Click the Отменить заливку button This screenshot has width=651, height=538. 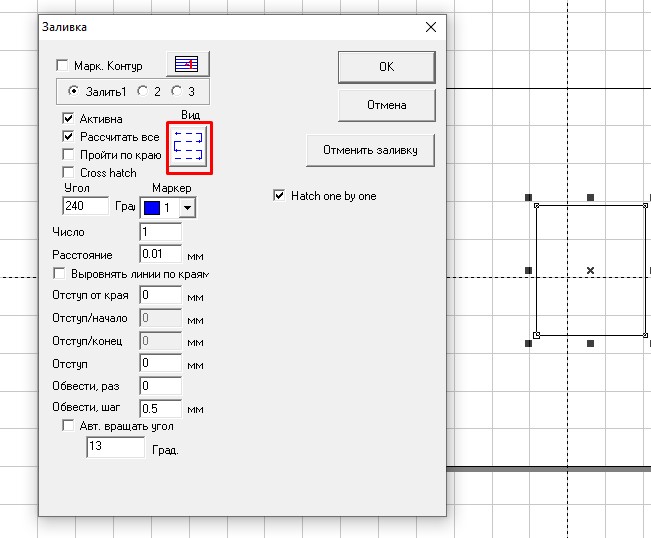pyautogui.click(x=376, y=150)
